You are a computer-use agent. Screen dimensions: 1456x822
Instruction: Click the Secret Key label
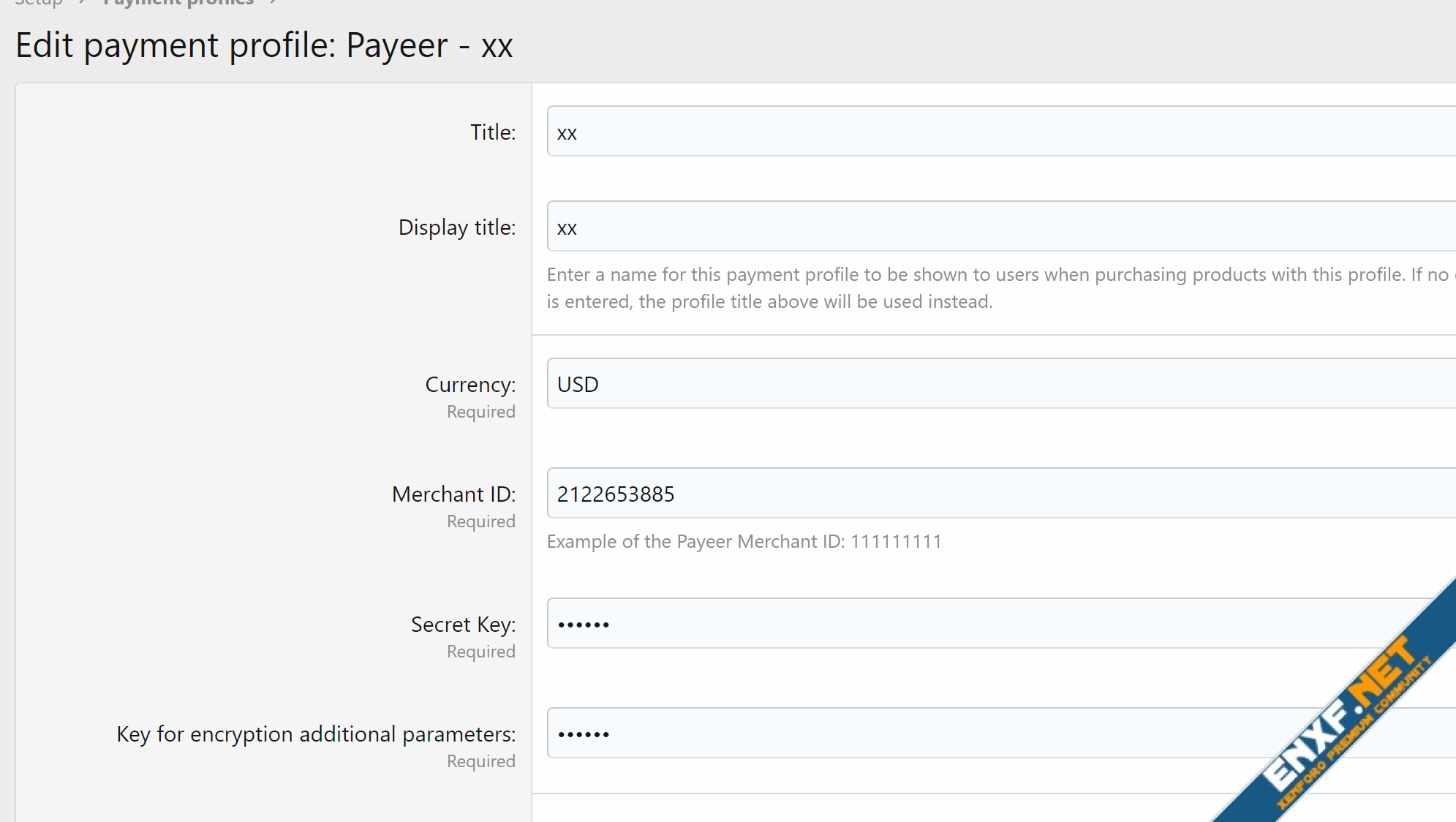coord(463,625)
